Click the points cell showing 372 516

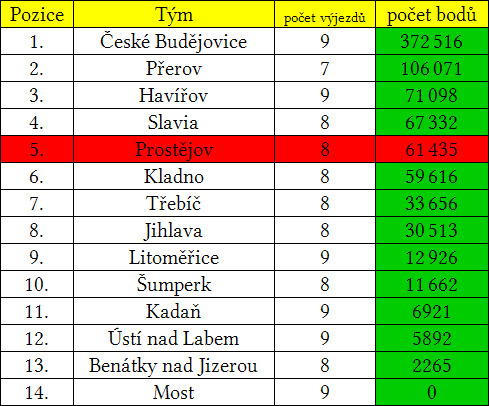tap(432, 41)
